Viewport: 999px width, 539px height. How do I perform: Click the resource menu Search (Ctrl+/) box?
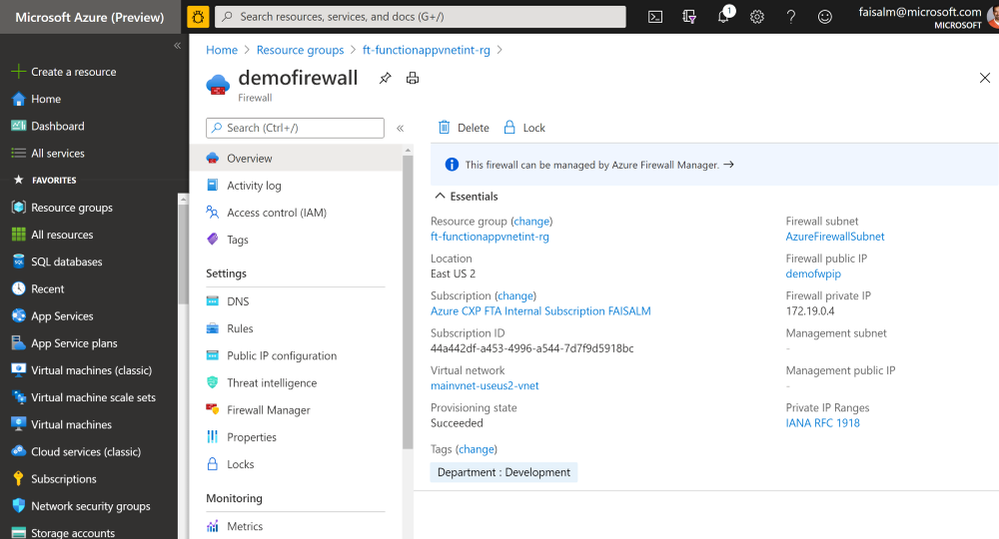(295, 128)
